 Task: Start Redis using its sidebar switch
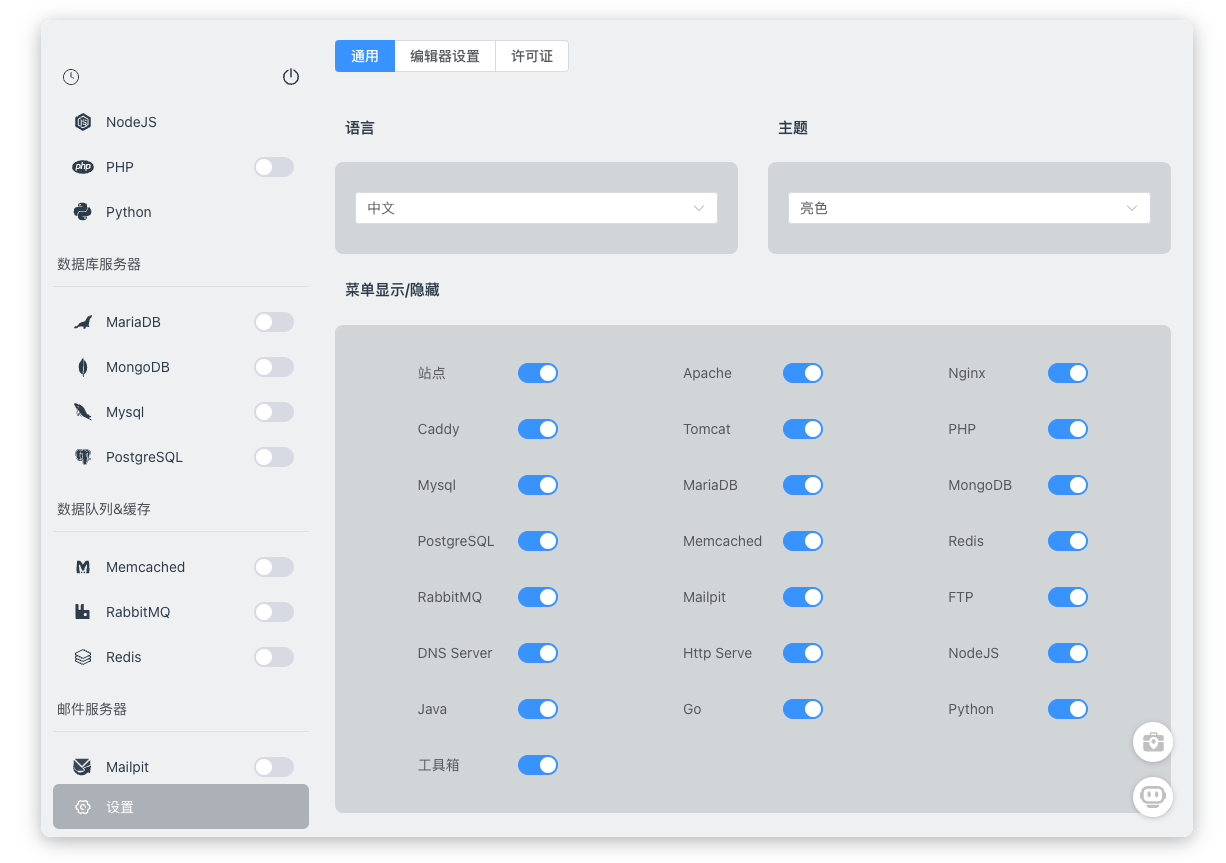point(273,657)
